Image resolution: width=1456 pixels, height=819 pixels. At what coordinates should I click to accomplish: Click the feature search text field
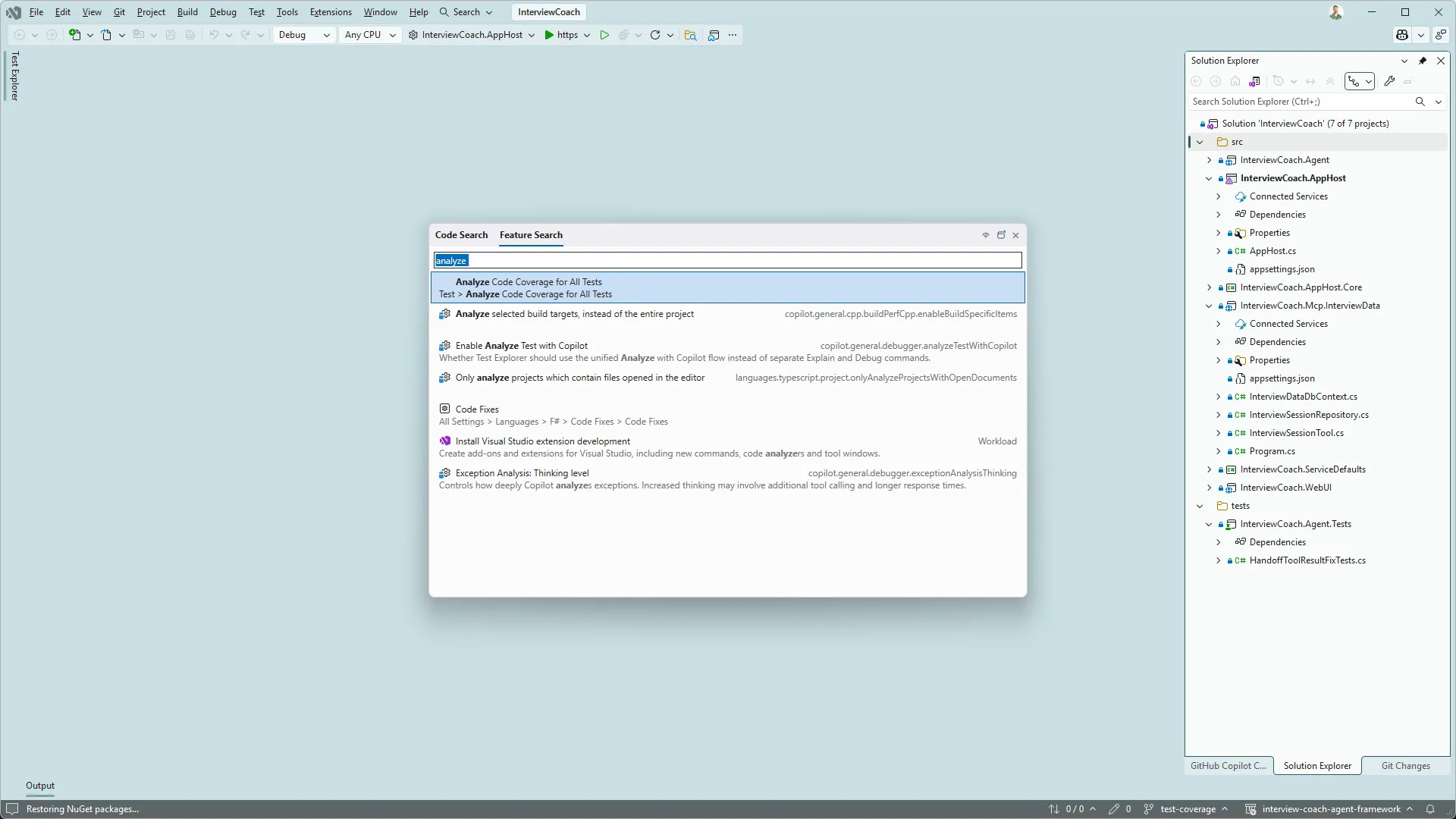click(727, 261)
